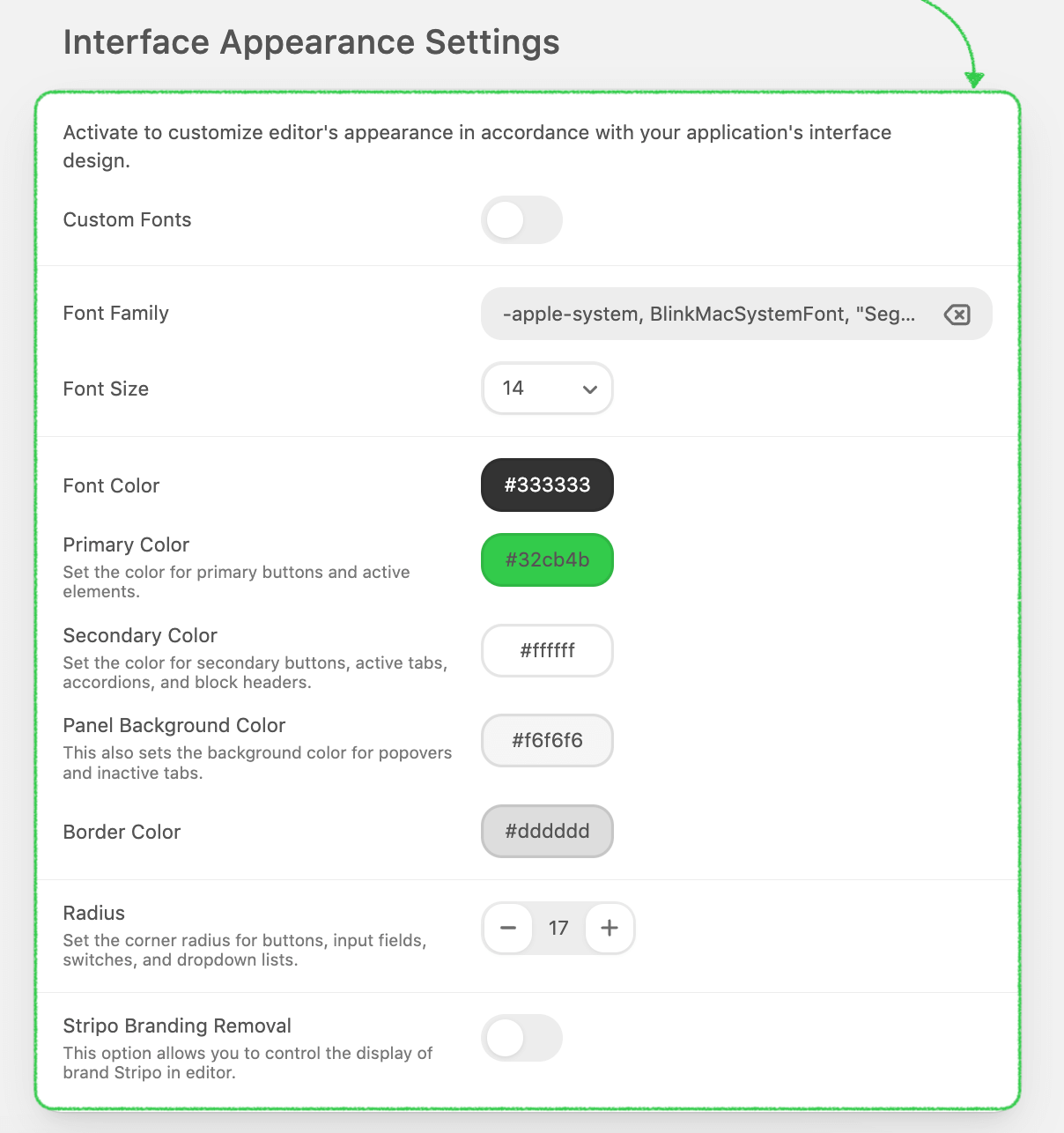Click the Custom Fonts label
This screenshot has height=1133, width=1064.
pyautogui.click(x=128, y=220)
